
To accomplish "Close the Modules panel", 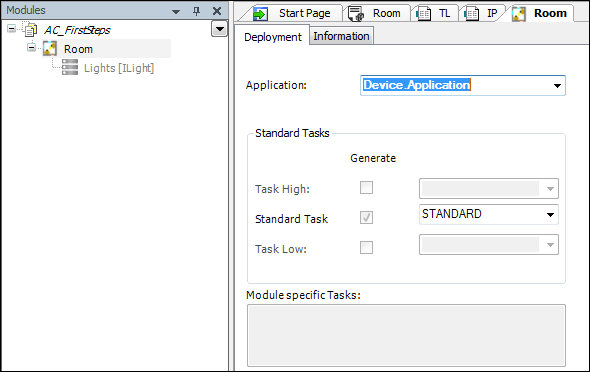I will point(217,11).
